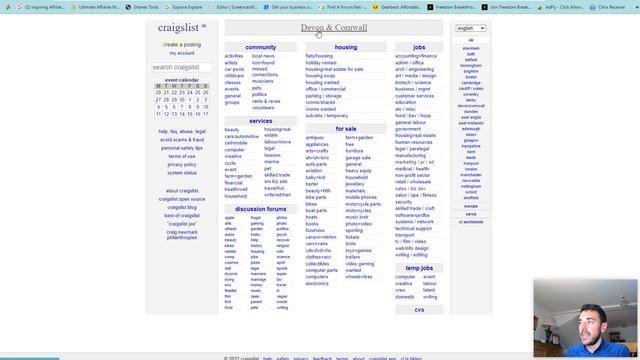Open the discussion forums heading
The image size is (640, 360).
[x=260, y=209]
